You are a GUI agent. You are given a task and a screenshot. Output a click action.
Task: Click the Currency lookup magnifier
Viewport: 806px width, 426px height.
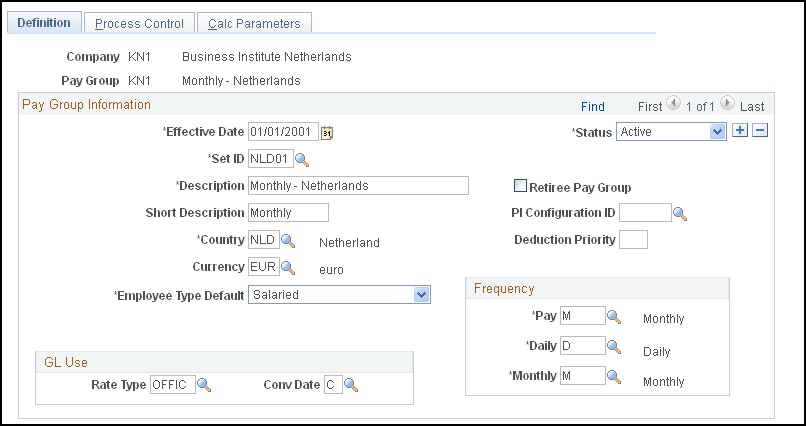pos(288,268)
